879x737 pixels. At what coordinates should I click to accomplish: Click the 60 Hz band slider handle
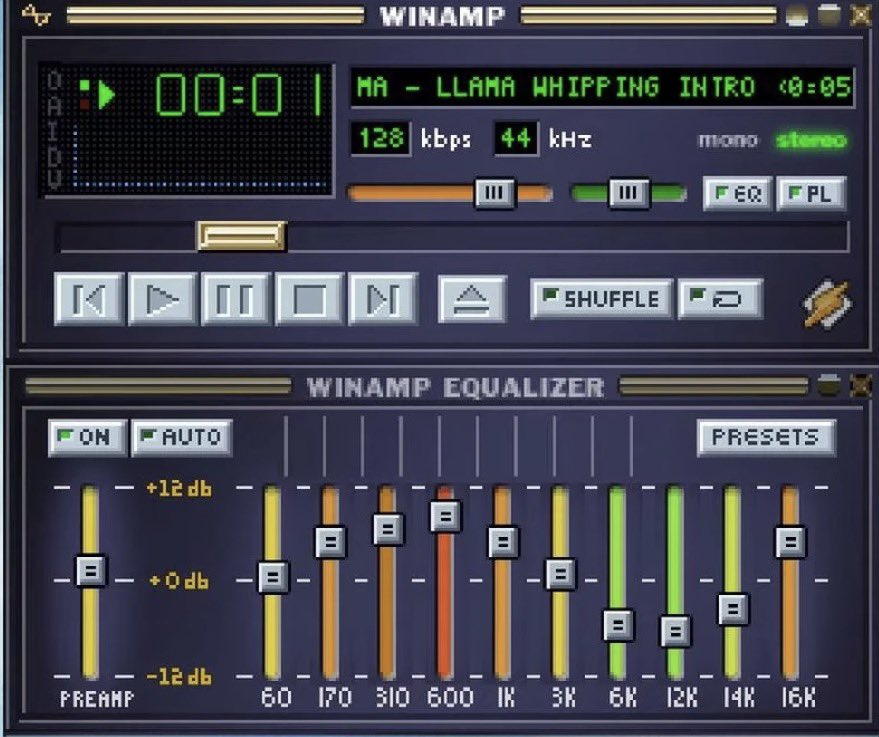coord(273,577)
